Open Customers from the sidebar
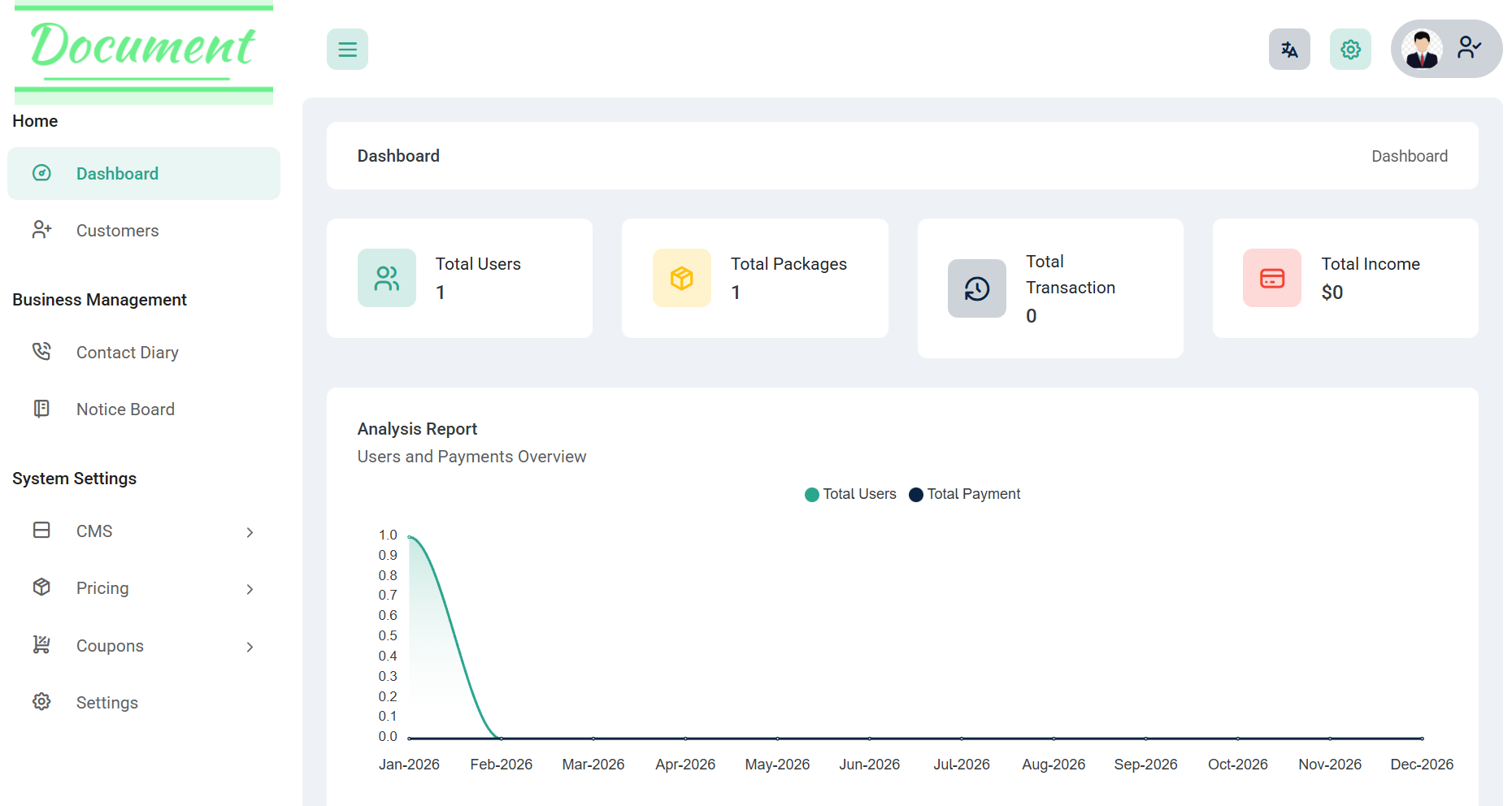1512x806 pixels. click(x=117, y=231)
